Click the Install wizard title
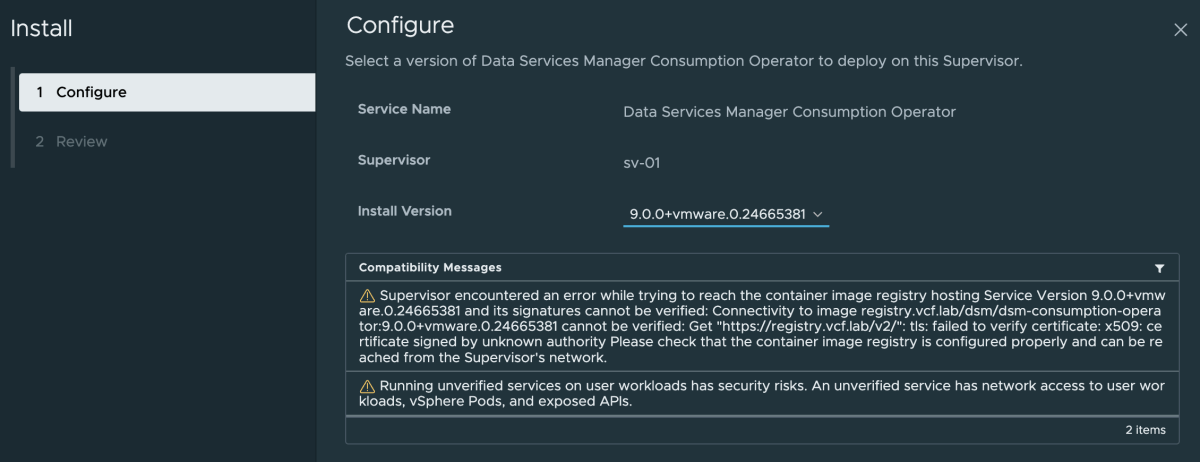 [x=42, y=29]
